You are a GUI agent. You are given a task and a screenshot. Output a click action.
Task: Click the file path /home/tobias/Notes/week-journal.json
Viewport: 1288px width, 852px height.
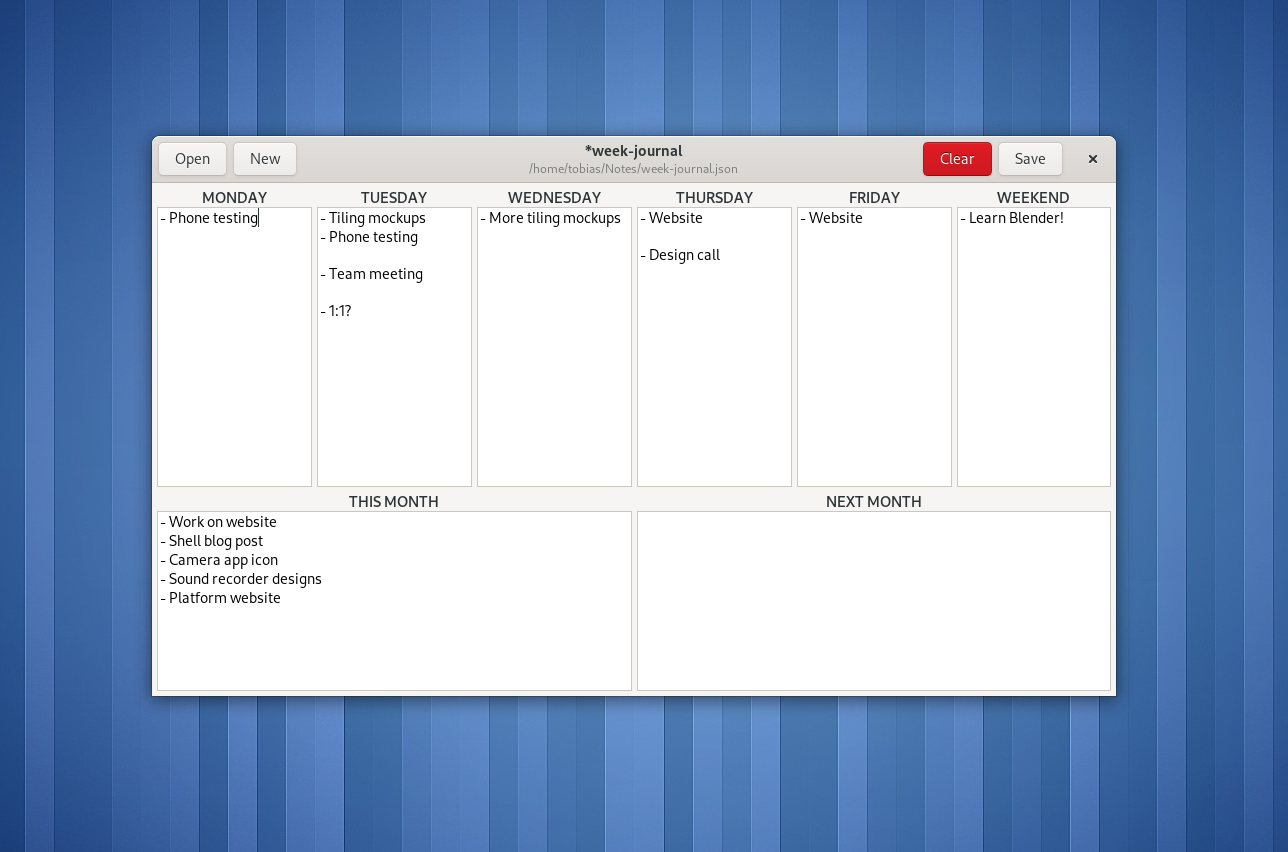[x=634, y=169]
